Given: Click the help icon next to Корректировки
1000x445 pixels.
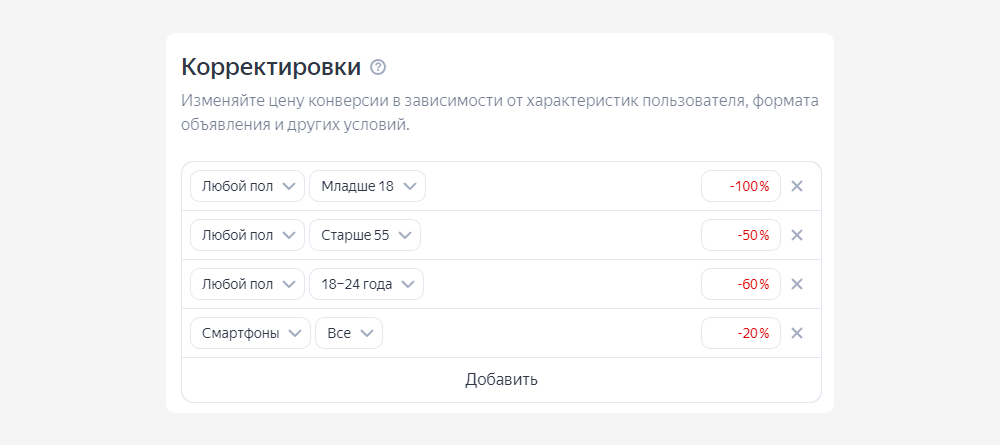Looking at the screenshot, I should tap(378, 68).
